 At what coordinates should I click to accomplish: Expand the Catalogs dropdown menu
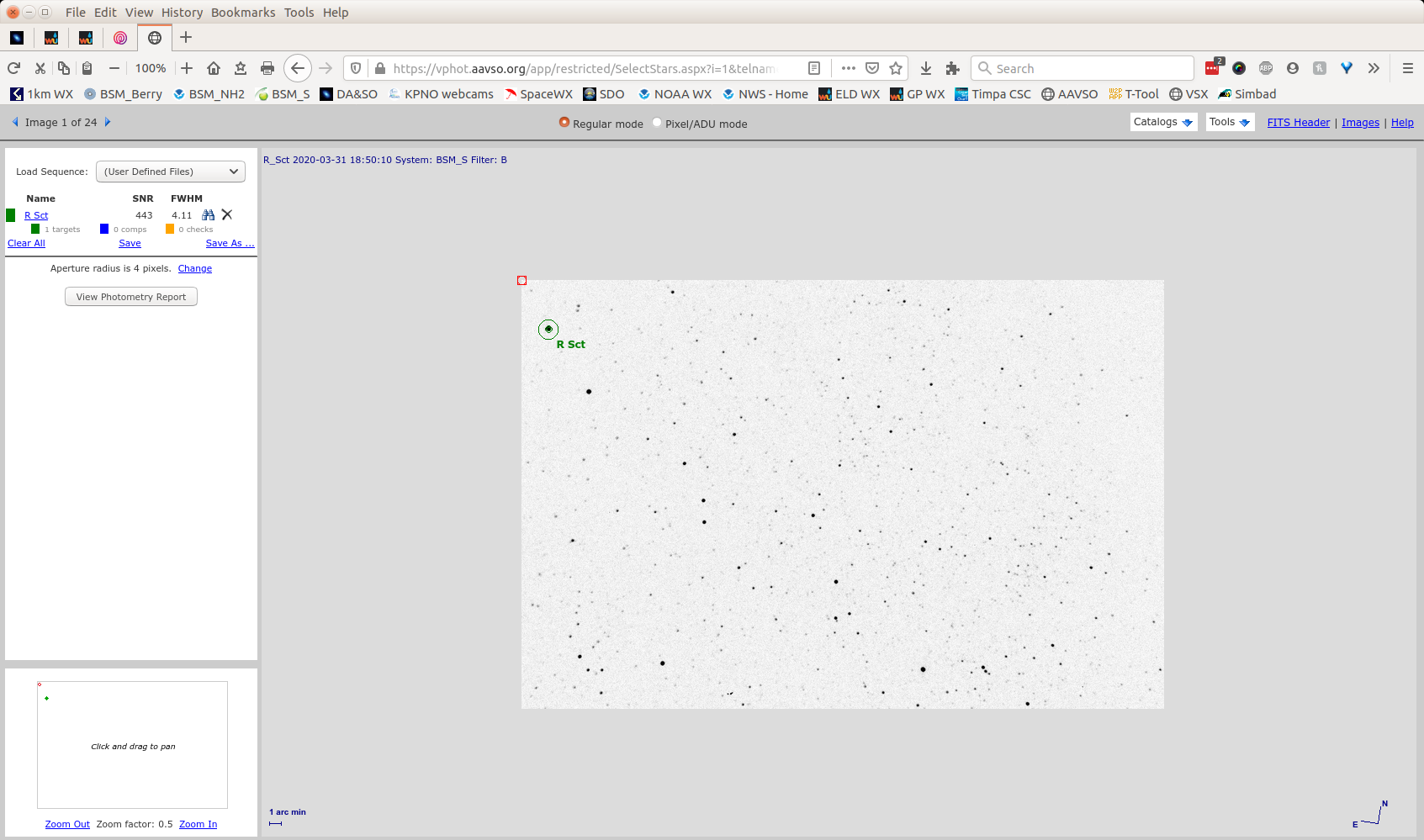point(1163,122)
